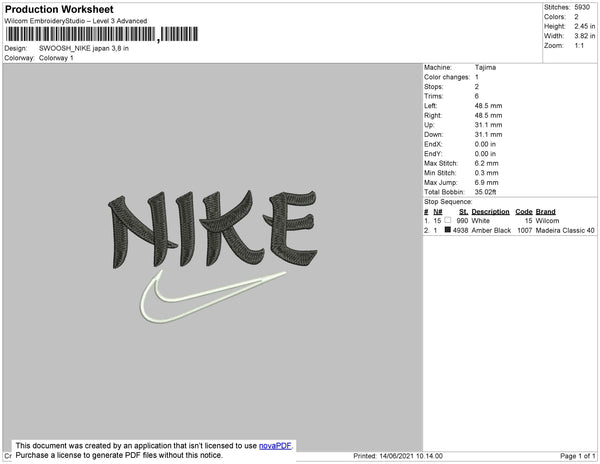The width and height of the screenshot is (600, 464).
Task: Select the Stitches value 5930
Action: pyautogui.click(x=582, y=7)
